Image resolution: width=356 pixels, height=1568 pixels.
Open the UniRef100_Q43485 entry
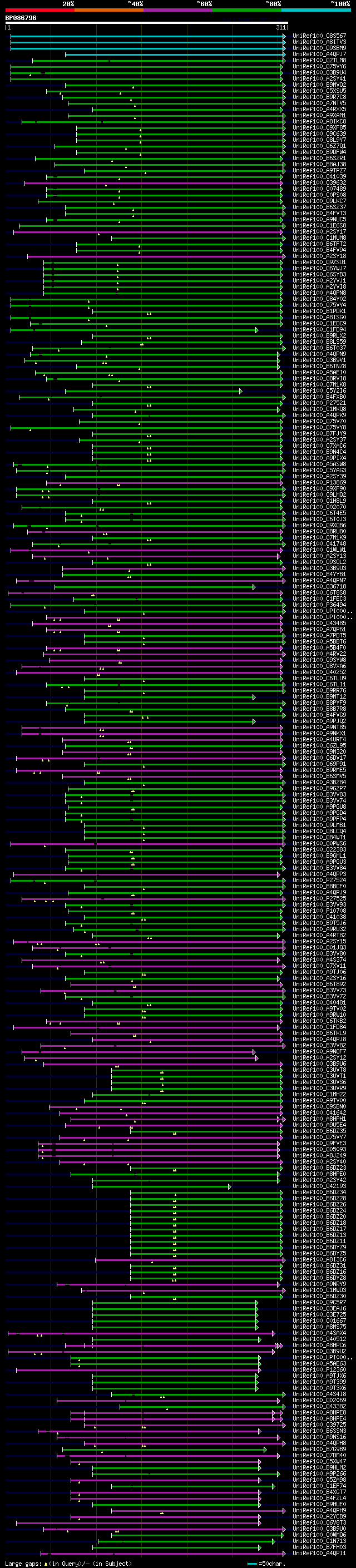point(319,624)
